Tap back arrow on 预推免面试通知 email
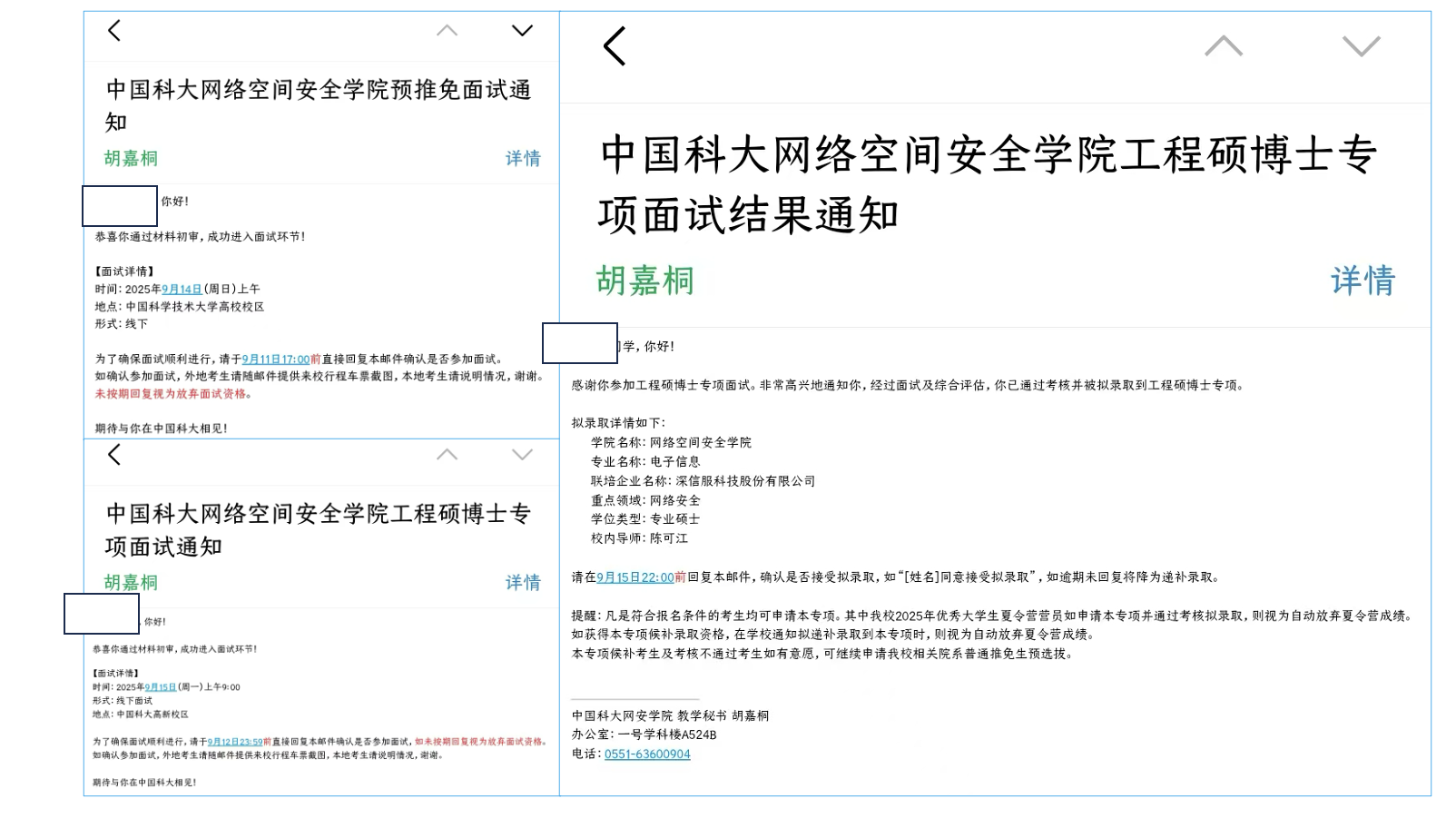 tap(115, 30)
